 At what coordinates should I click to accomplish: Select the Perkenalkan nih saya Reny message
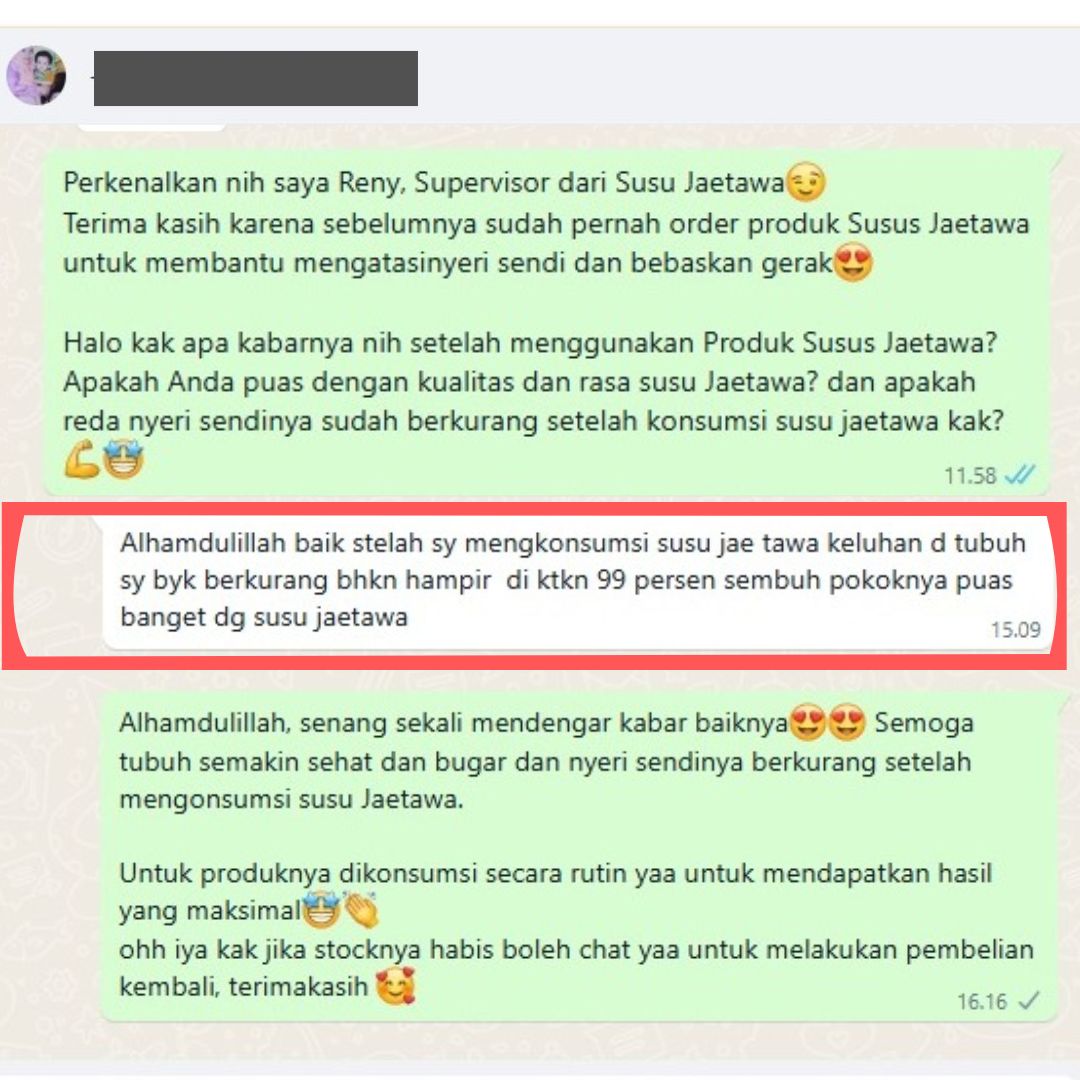tap(548, 322)
